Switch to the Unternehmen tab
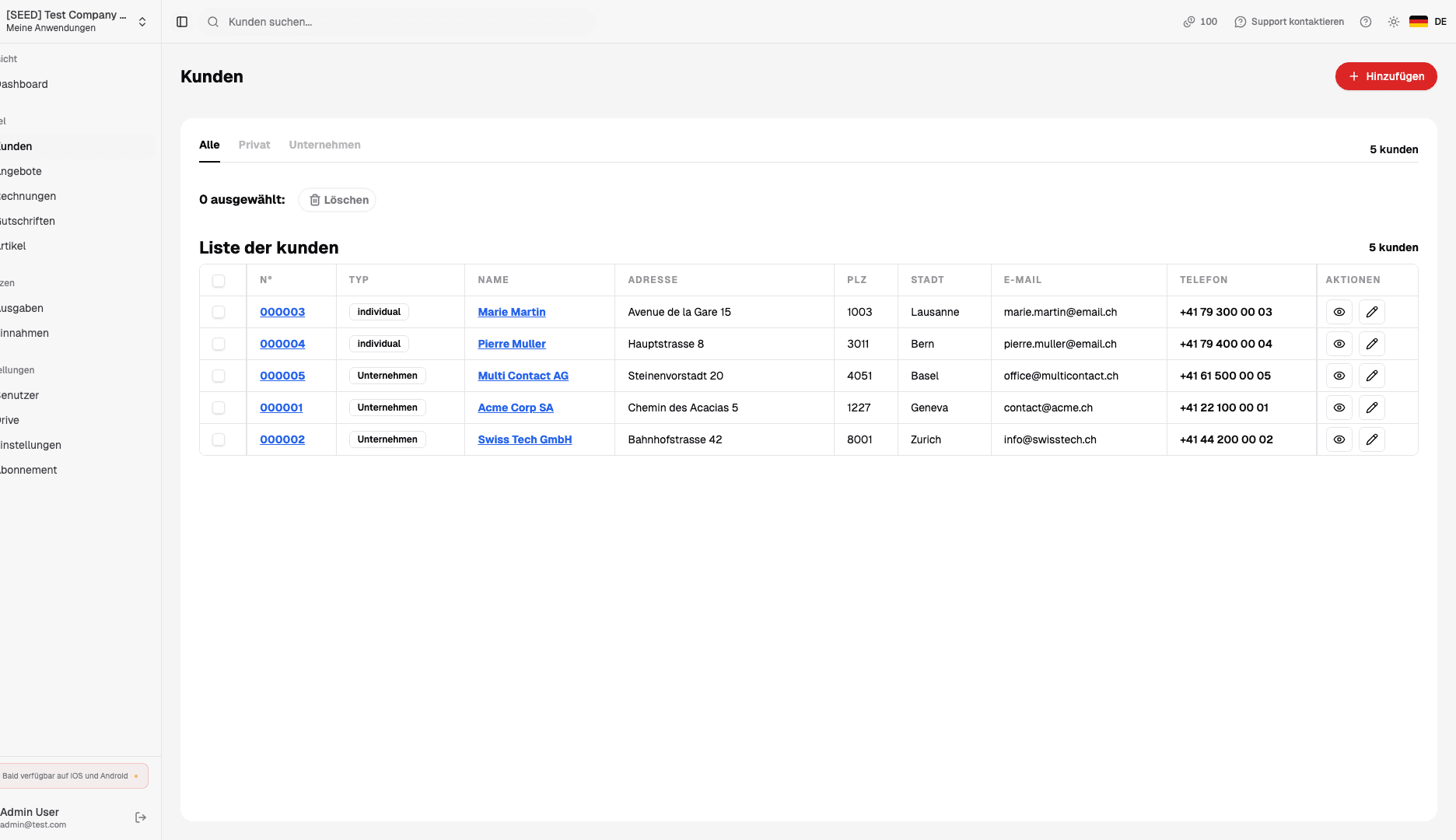 (x=324, y=145)
